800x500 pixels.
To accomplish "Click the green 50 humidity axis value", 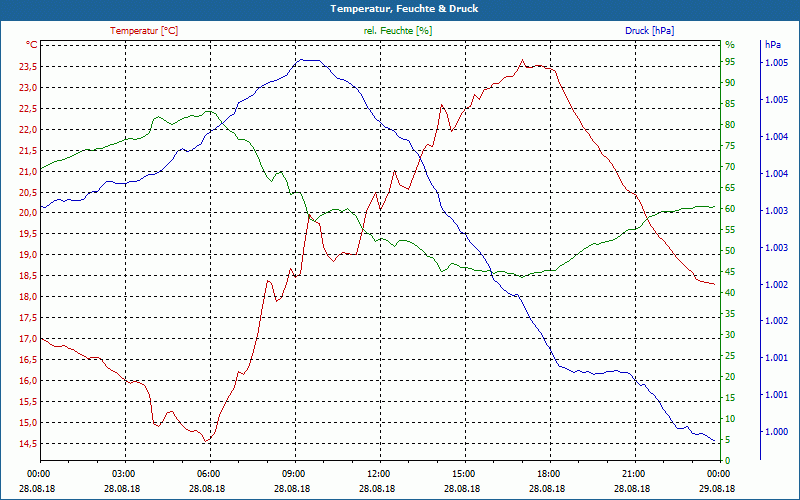I will (730, 251).
